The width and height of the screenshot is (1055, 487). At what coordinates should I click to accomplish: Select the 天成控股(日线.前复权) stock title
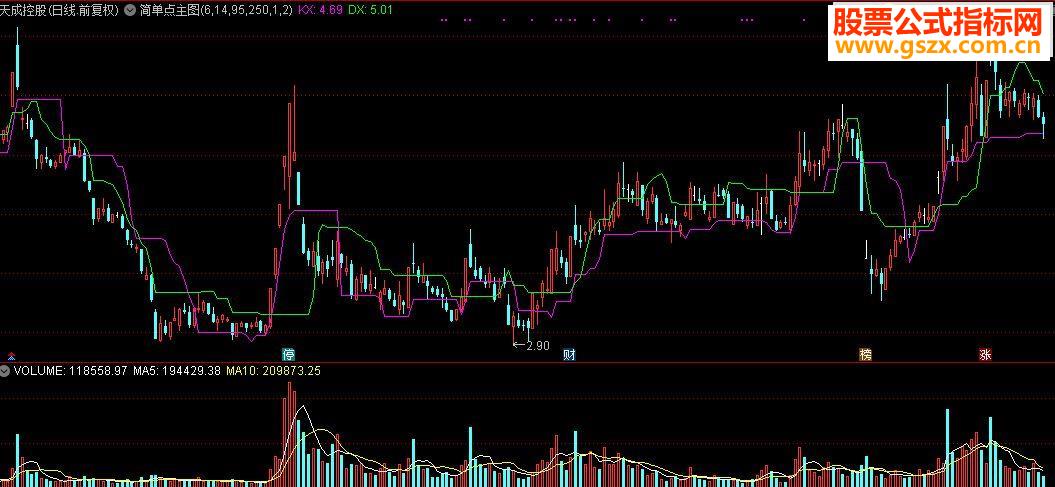pos(61,11)
